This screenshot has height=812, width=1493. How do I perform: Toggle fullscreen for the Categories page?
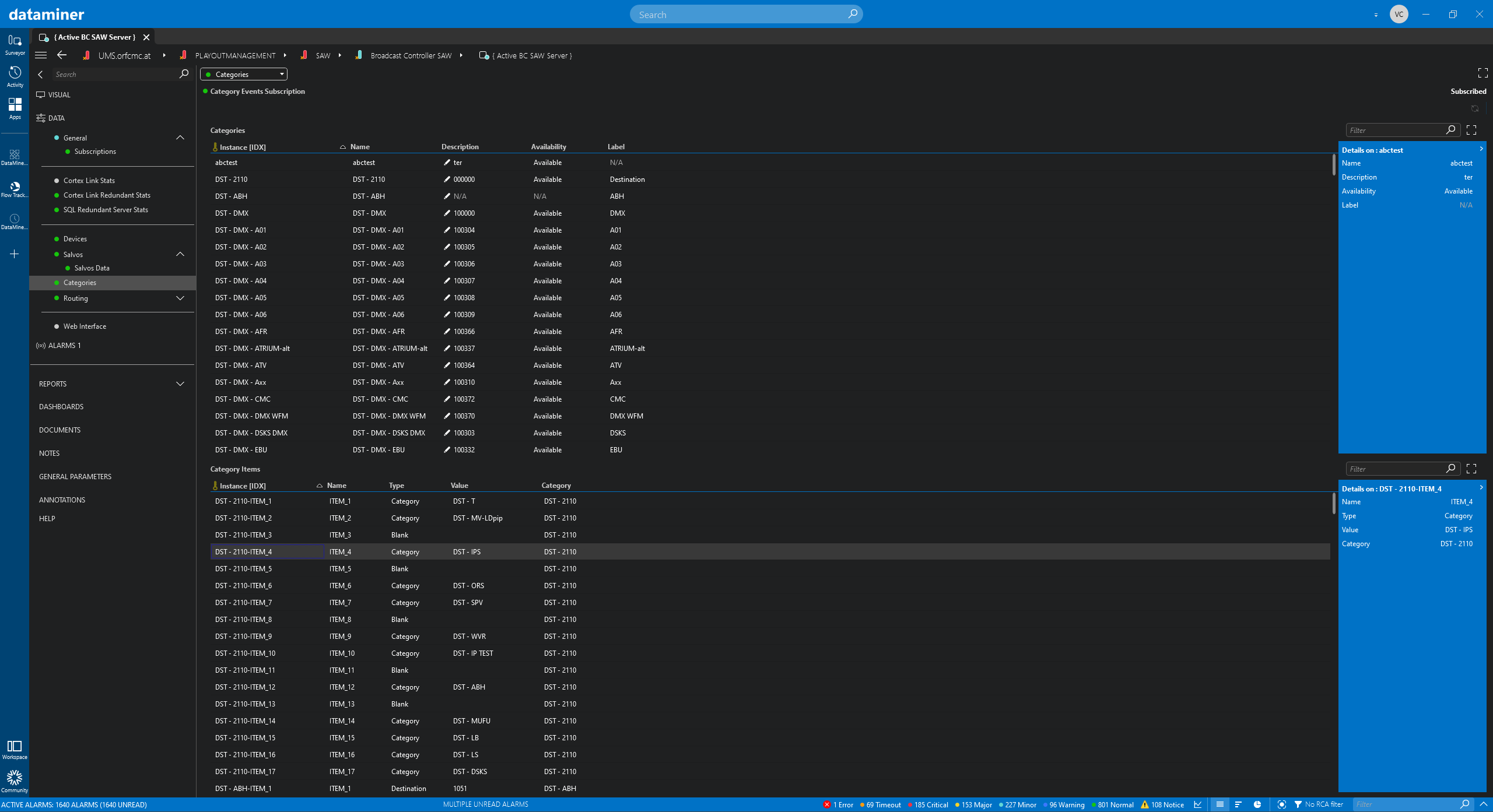pyautogui.click(x=1483, y=73)
